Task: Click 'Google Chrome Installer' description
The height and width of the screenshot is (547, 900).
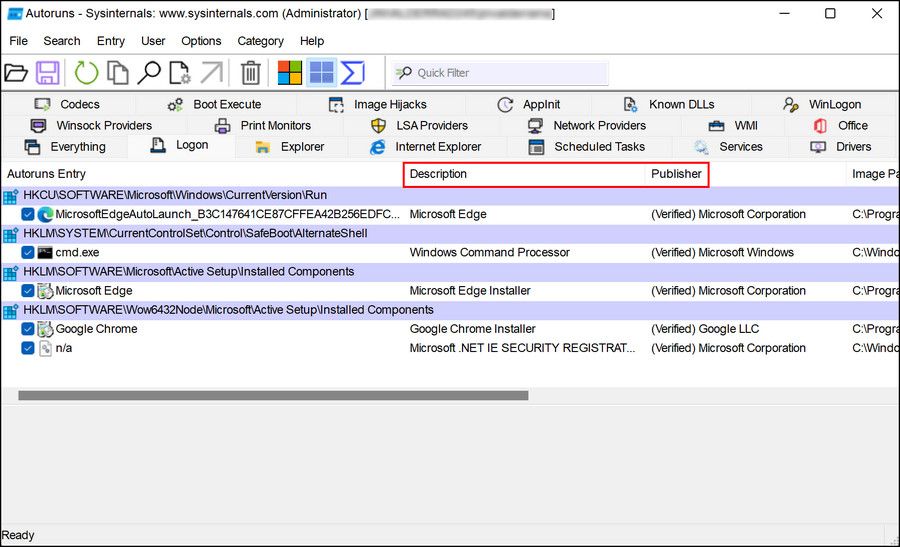Action: (472, 329)
